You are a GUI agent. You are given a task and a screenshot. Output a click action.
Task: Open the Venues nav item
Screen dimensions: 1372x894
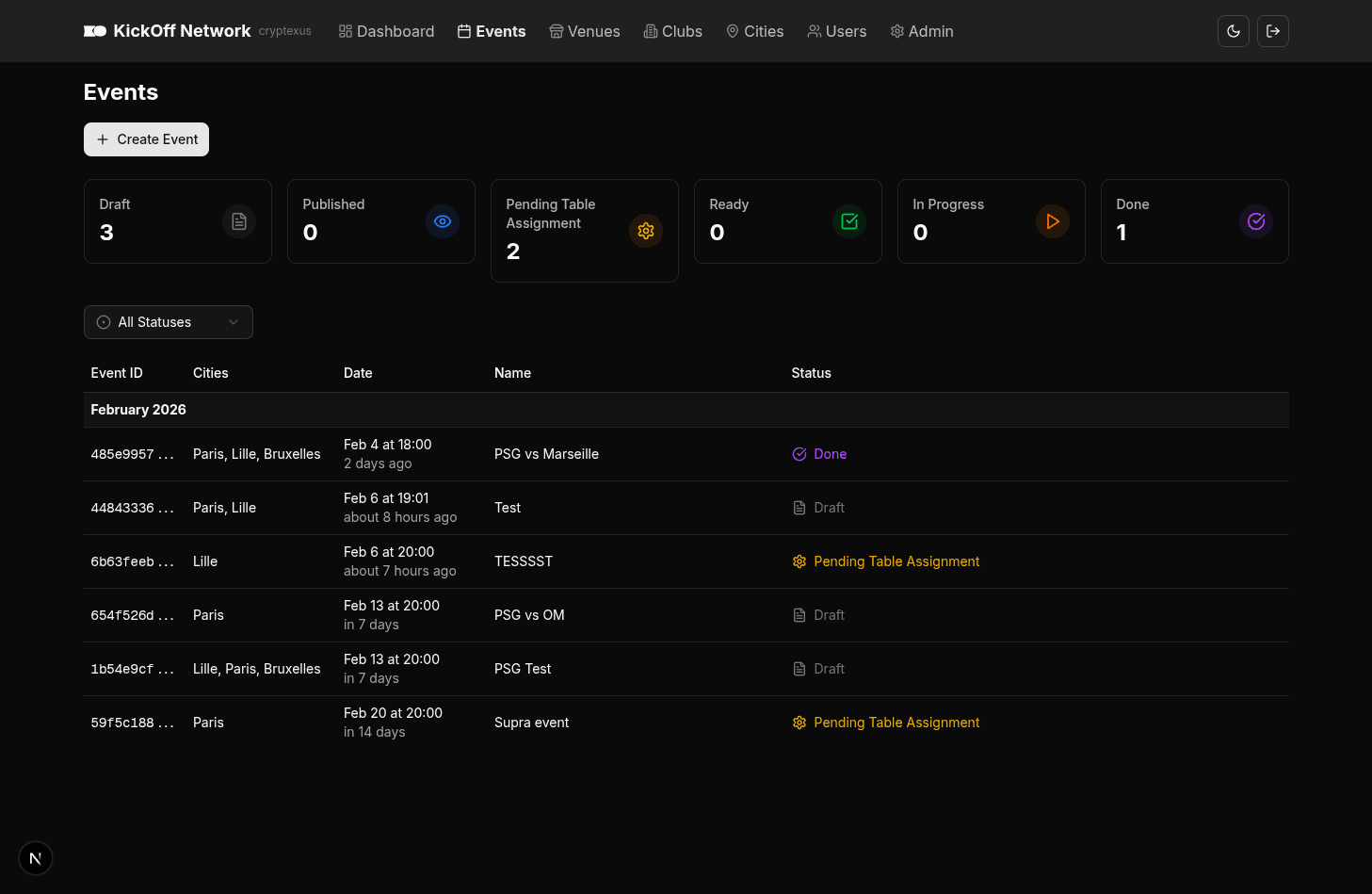pyautogui.click(x=584, y=31)
